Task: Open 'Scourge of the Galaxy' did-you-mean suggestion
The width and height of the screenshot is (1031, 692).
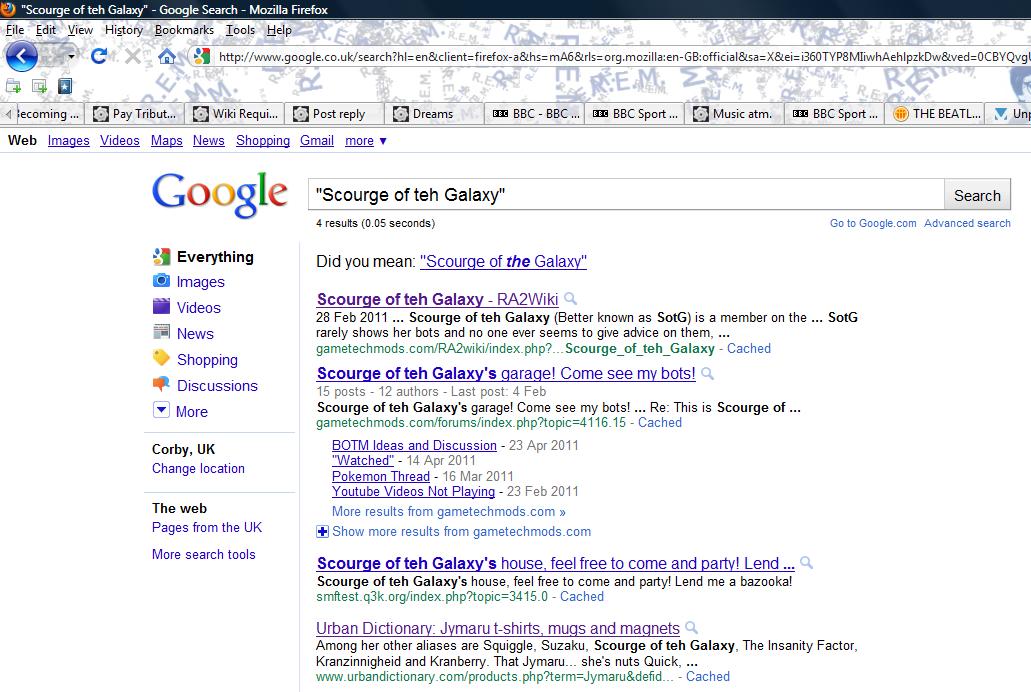Action: pos(503,261)
